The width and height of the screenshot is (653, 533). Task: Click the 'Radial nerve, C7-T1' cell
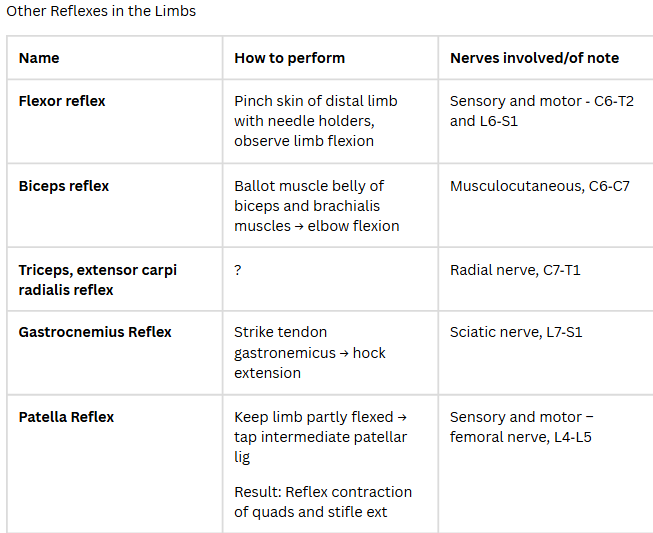click(x=515, y=271)
